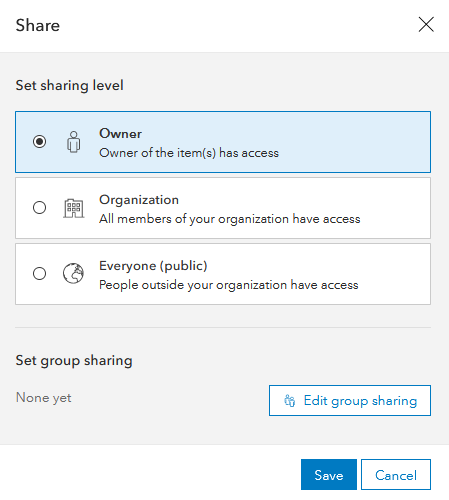
Task: Choose the Everyone (public) option title
Action: pos(153,266)
